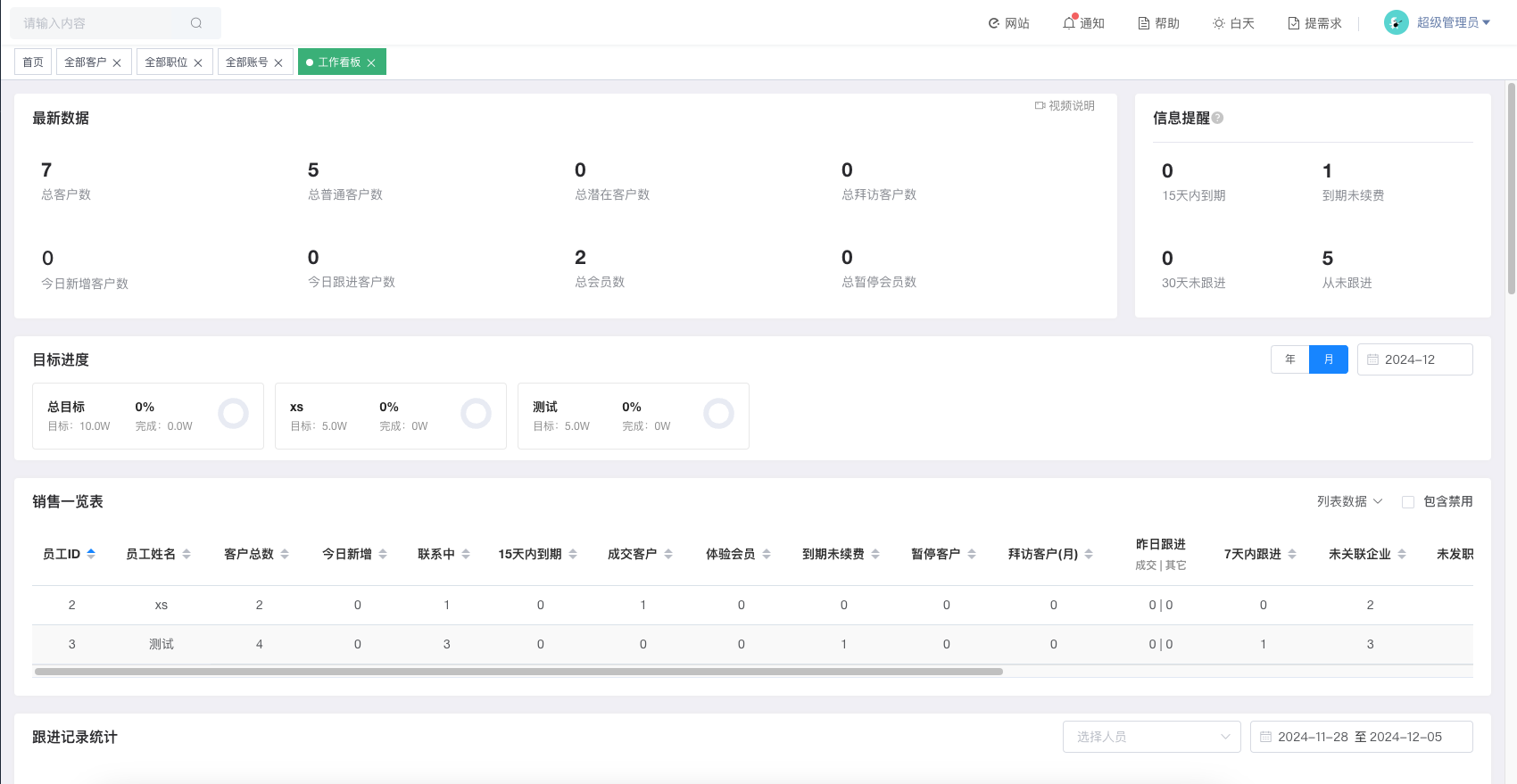1517x784 pixels.
Task: Click the search magnifier icon
Action: [x=196, y=23]
